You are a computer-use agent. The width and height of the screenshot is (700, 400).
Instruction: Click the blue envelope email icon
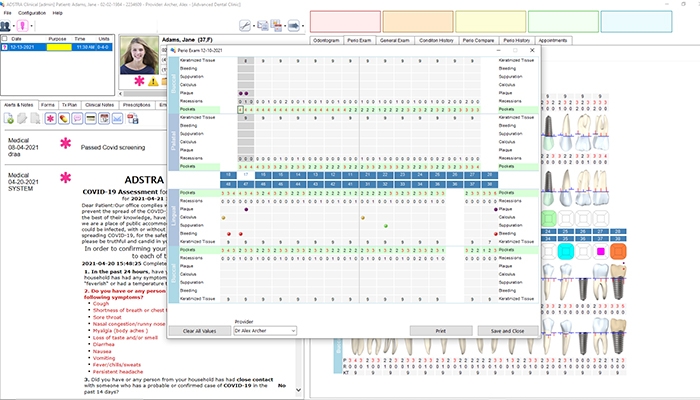(117, 118)
